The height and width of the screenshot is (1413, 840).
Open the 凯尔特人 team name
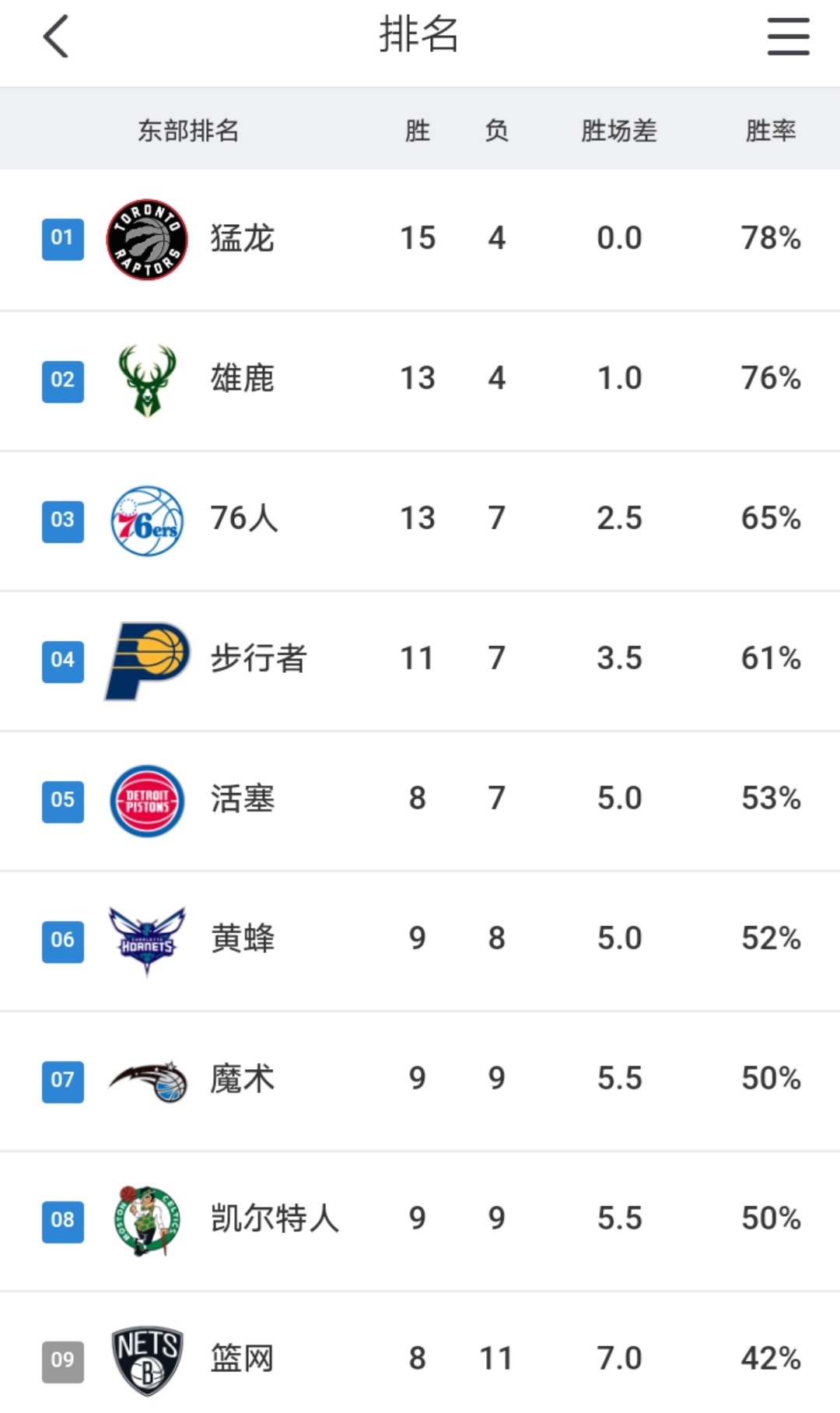pos(275,1218)
